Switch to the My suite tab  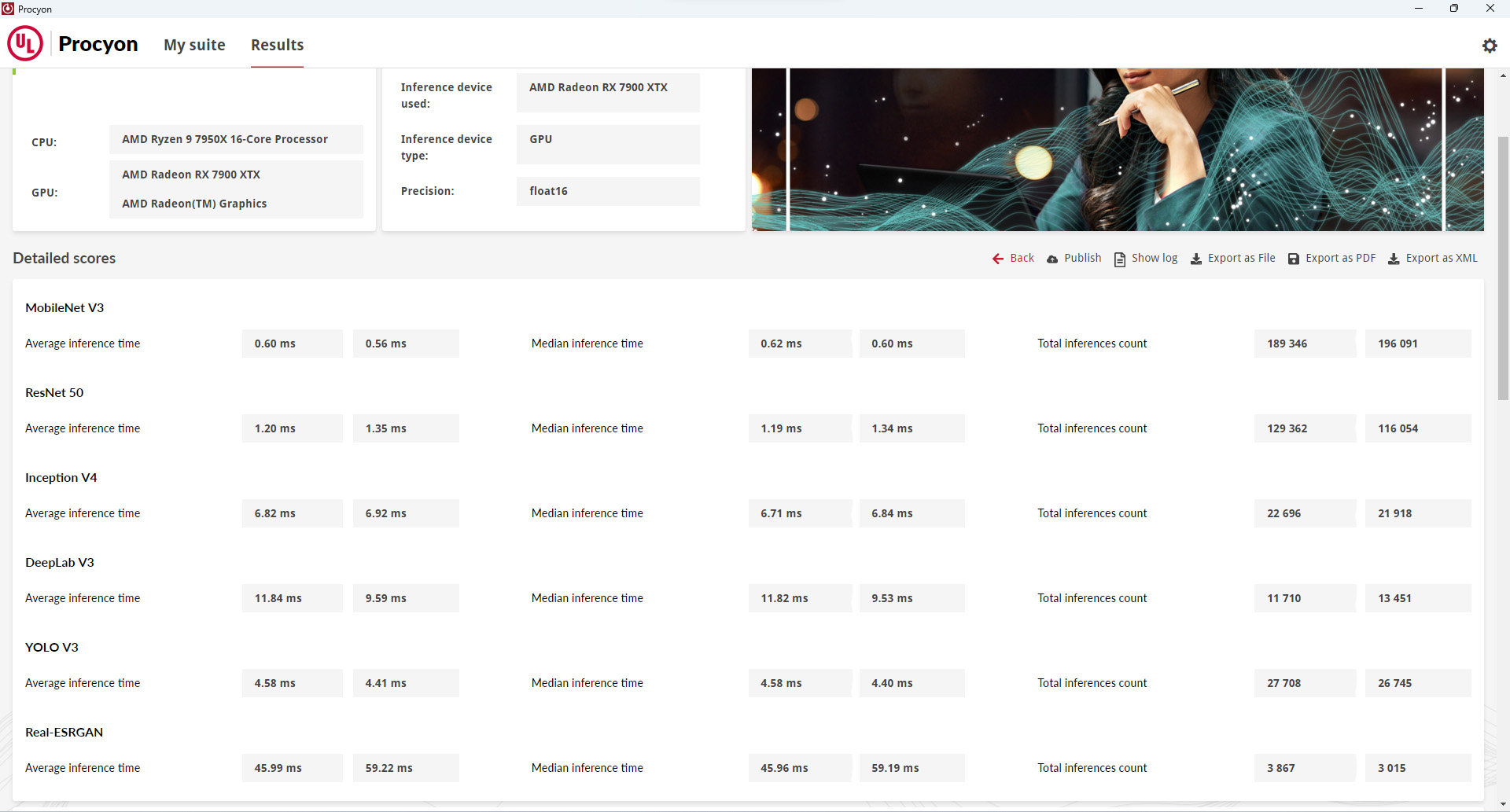[x=194, y=45]
